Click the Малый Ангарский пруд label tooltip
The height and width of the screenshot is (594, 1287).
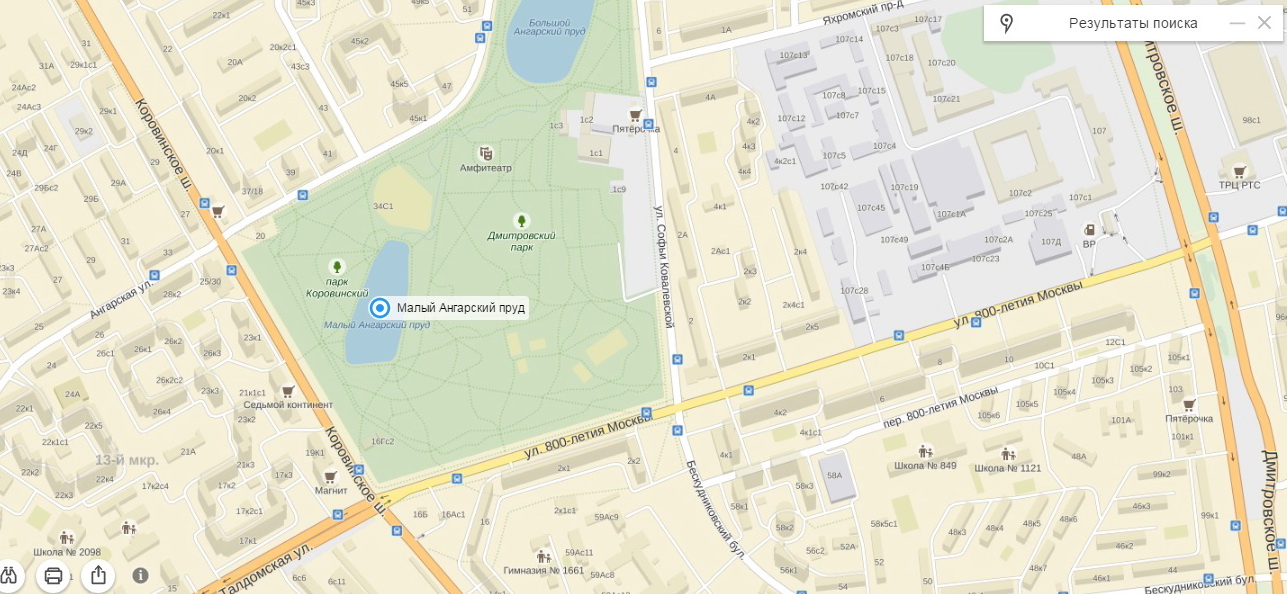[x=461, y=308]
